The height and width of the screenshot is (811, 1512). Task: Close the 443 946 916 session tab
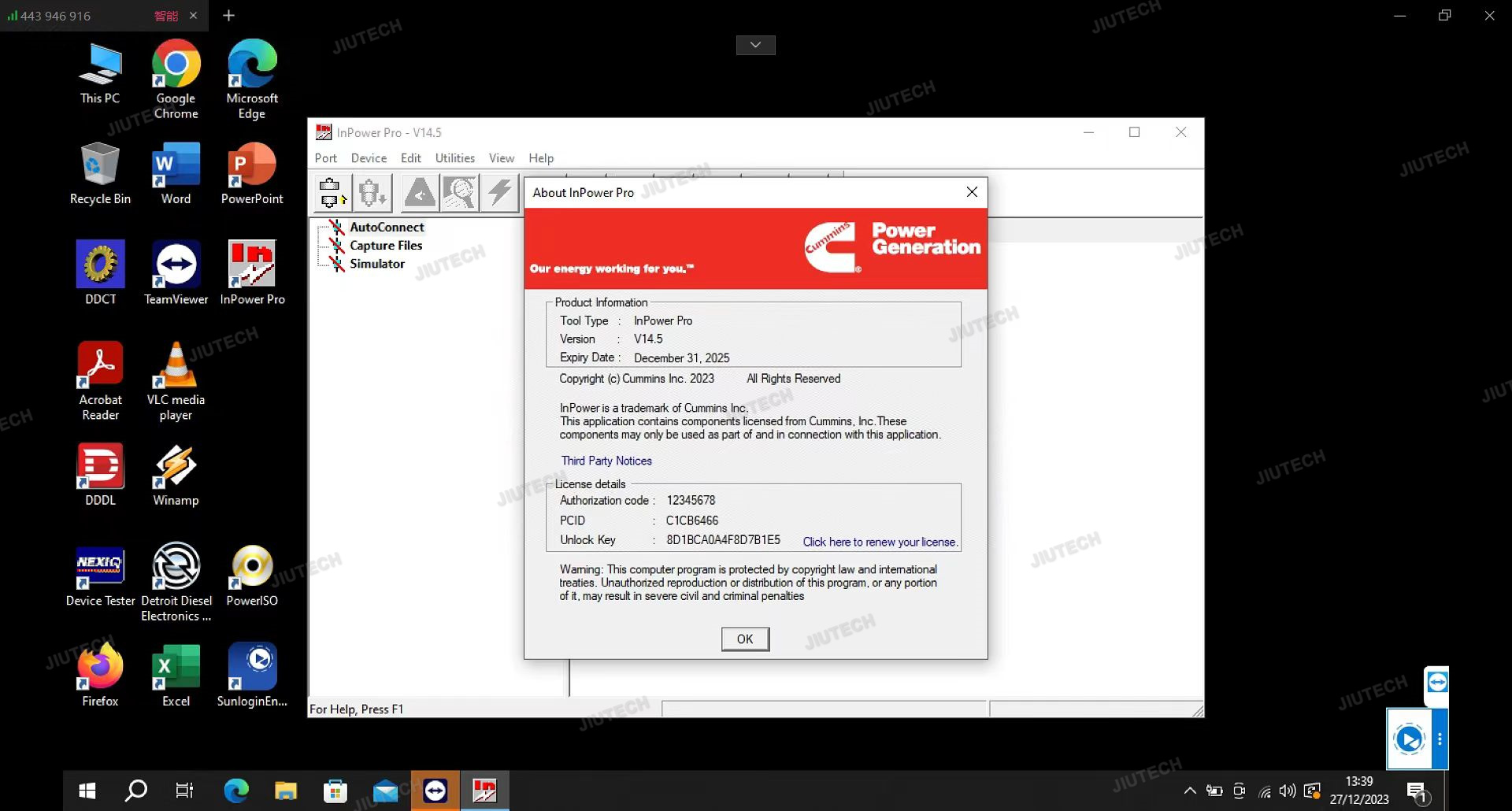tap(193, 15)
